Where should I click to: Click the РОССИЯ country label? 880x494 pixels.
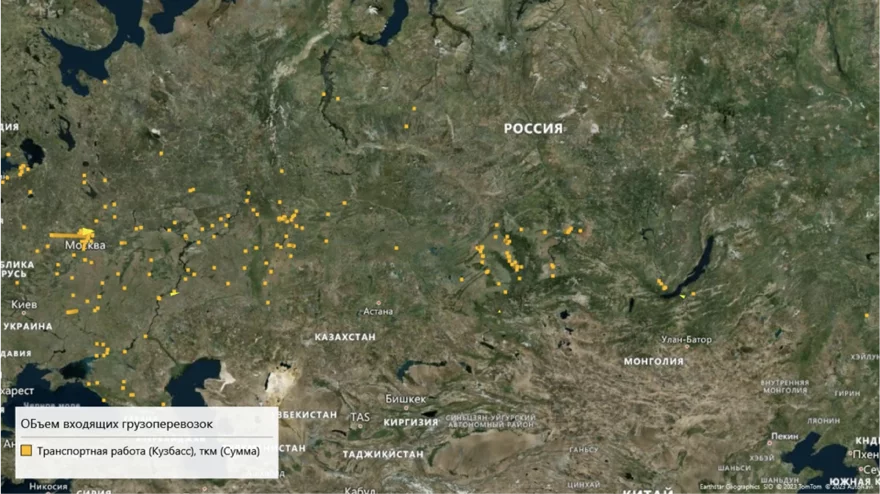click(x=533, y=129)
